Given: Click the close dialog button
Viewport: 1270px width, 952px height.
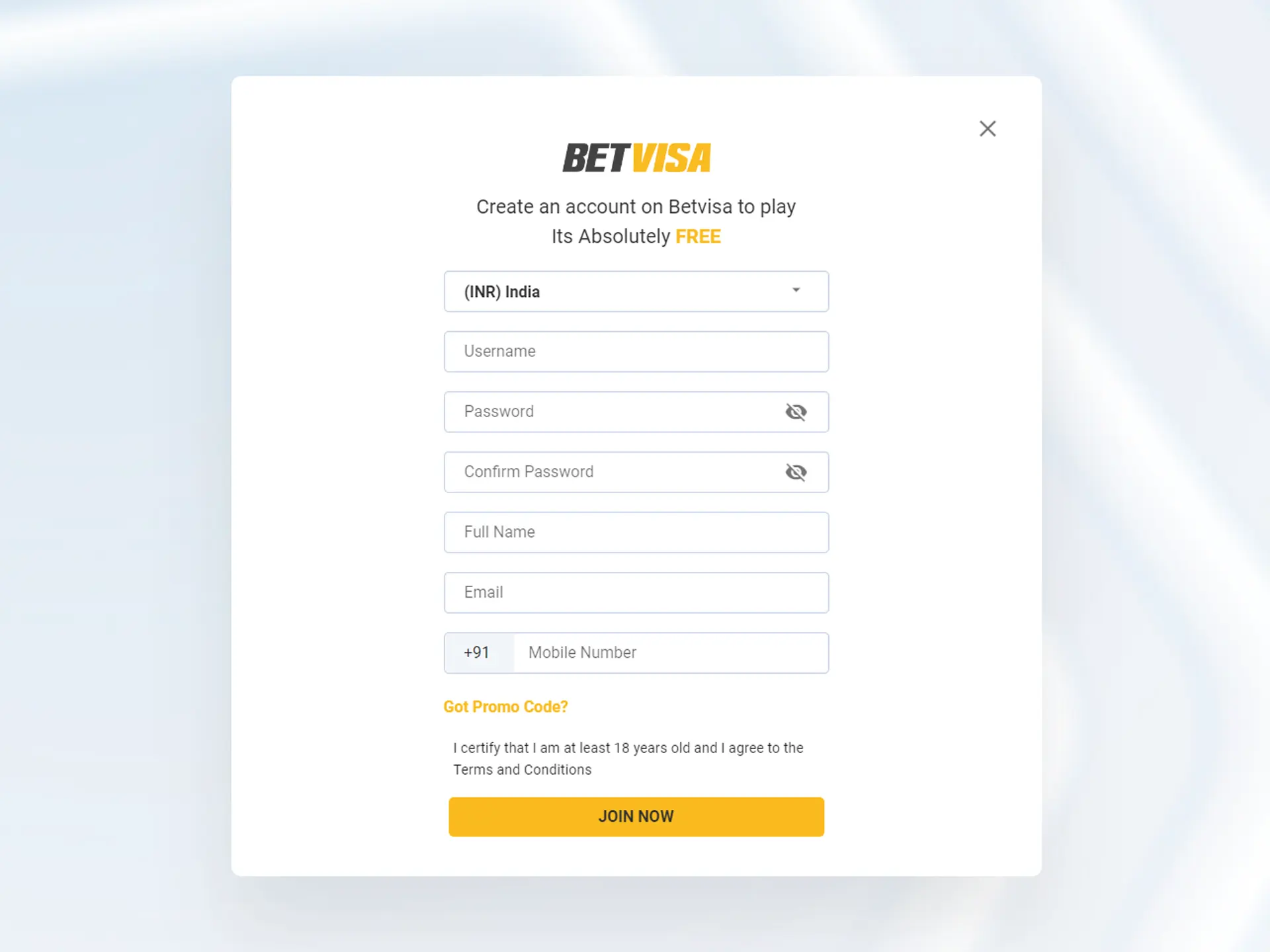Looking at the screenshot, I should [x=989, y=128].
